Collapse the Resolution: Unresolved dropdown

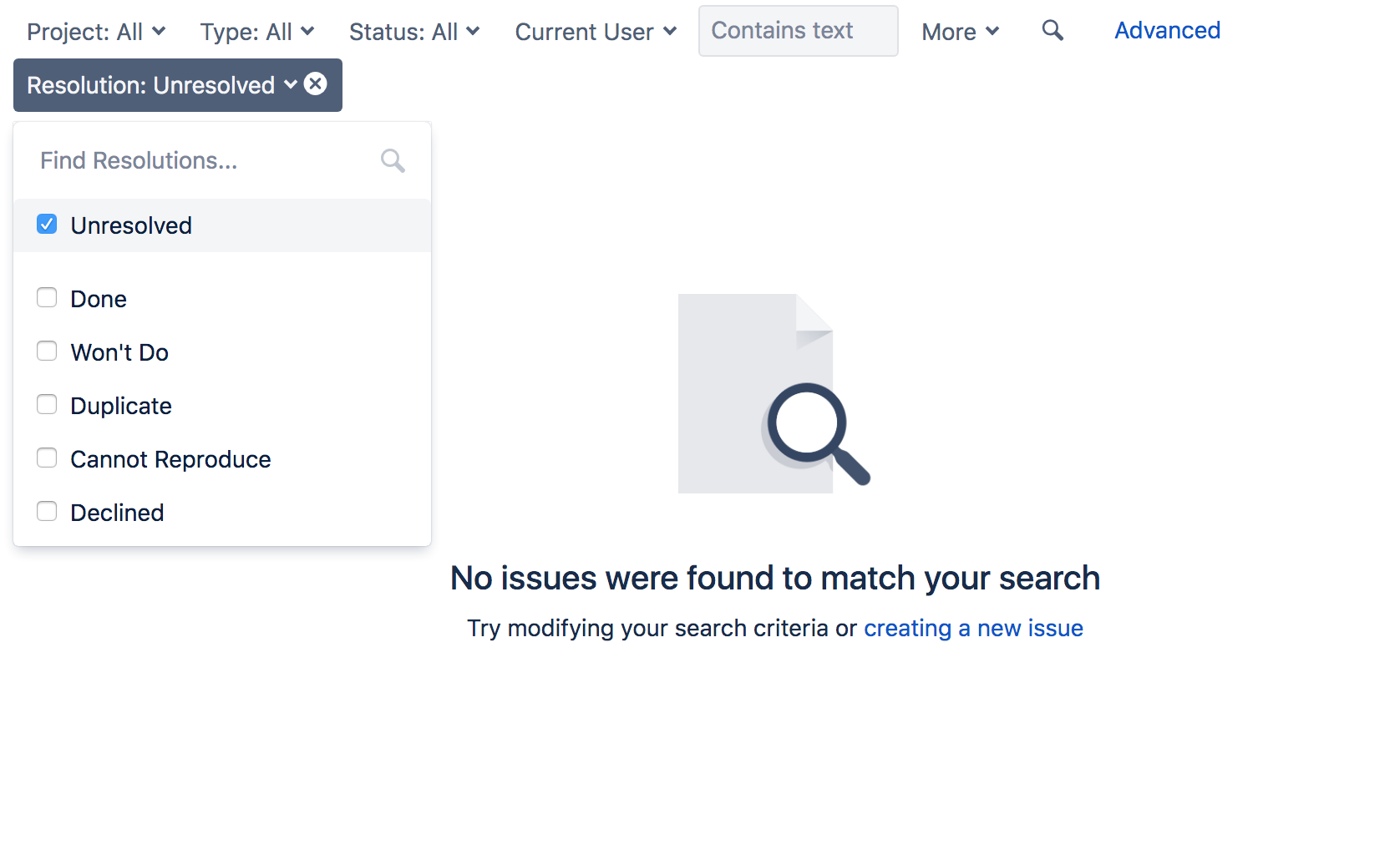coord(162,85)
